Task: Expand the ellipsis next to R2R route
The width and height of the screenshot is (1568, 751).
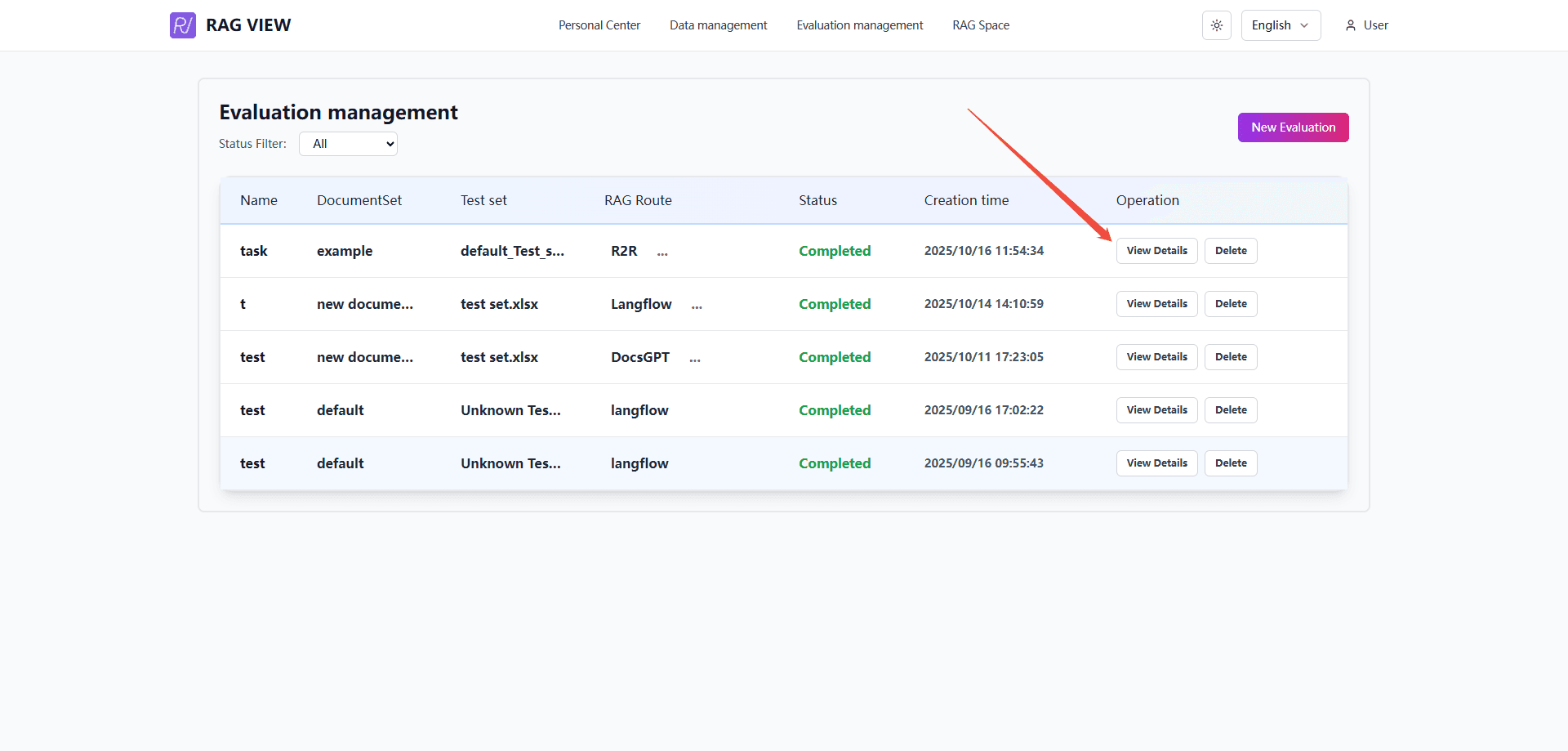Action: (662, 253)
